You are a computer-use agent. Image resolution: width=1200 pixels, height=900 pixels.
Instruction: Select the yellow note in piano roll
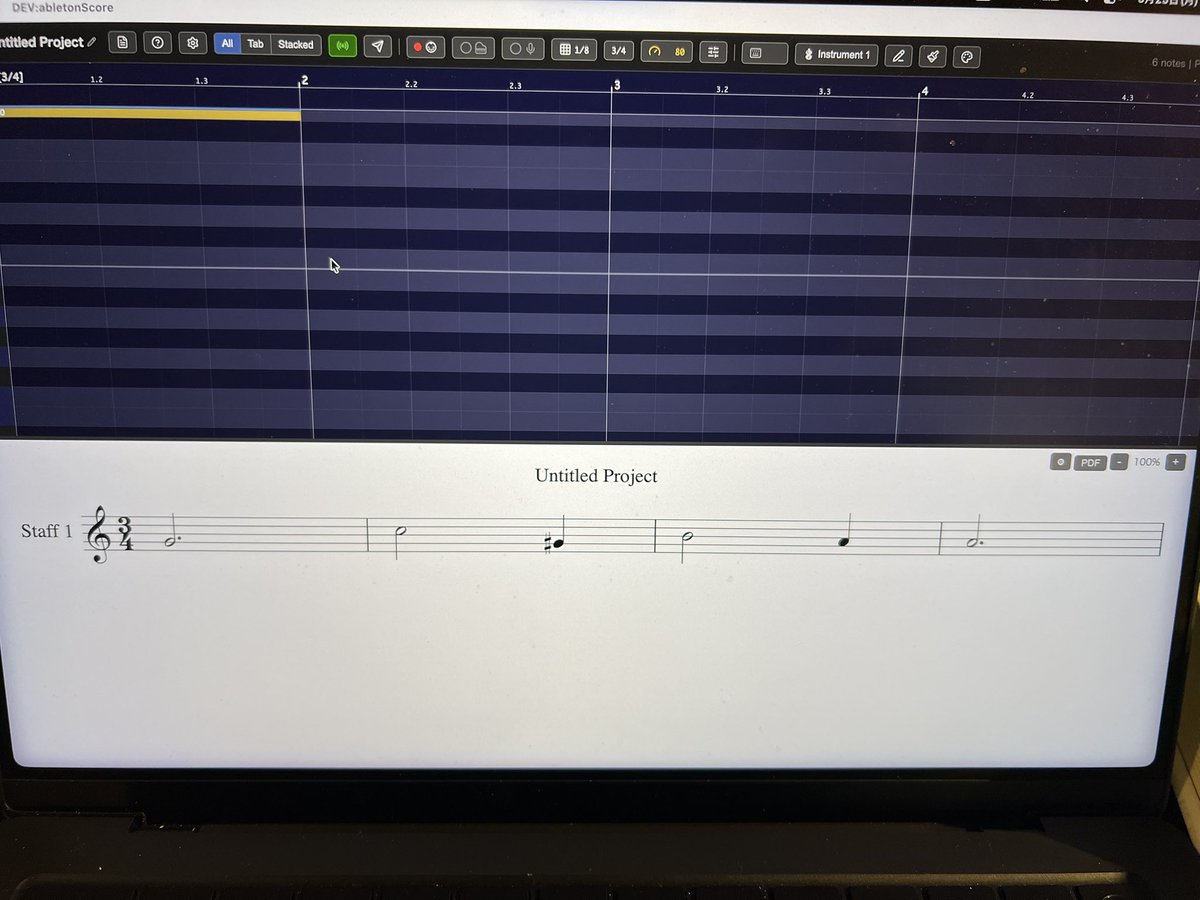[x=150, y=114]
